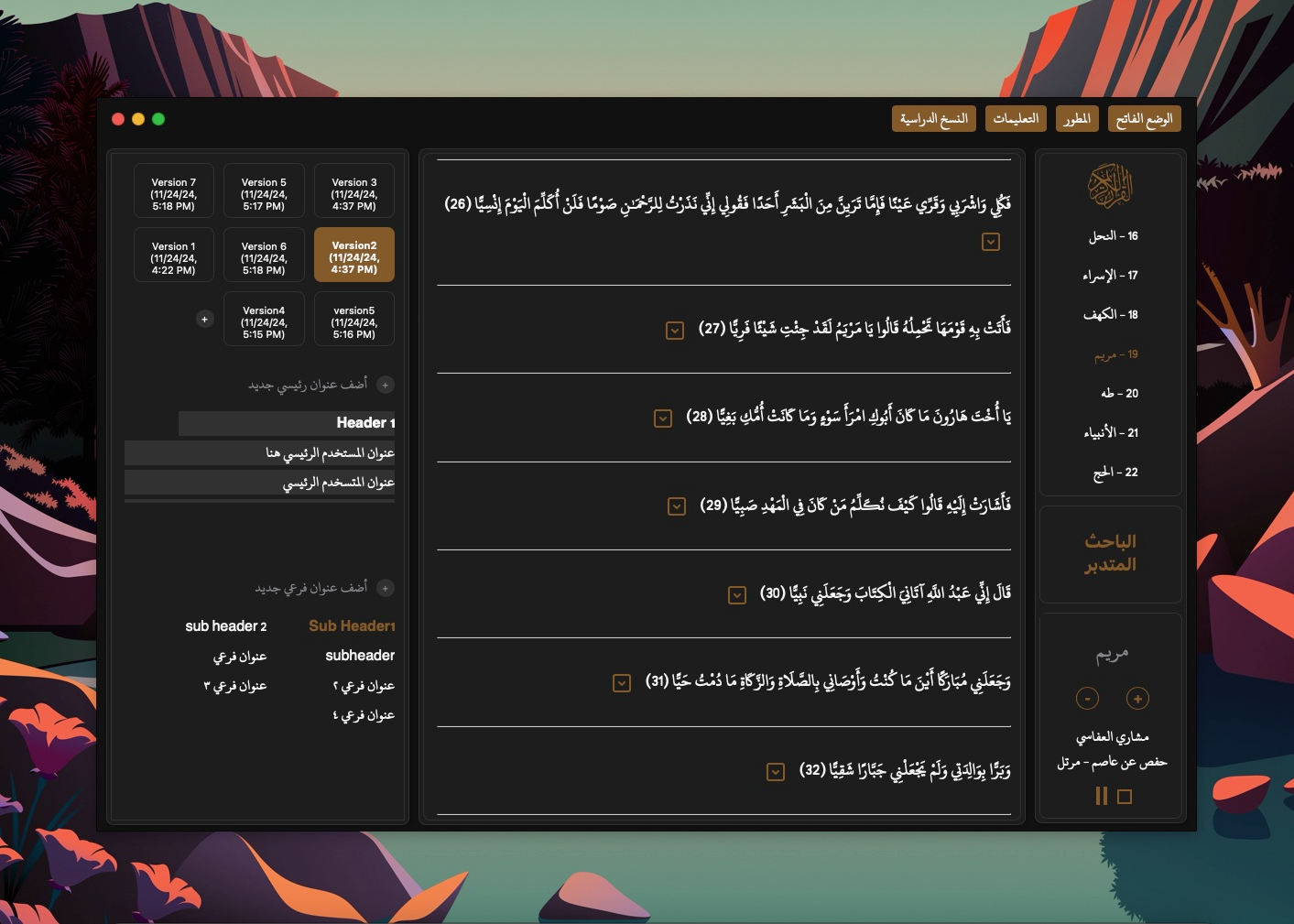1294x924 pixels.
Task: Expand options for verse 27
Action: pyautogui.click(x=675, y=331)
